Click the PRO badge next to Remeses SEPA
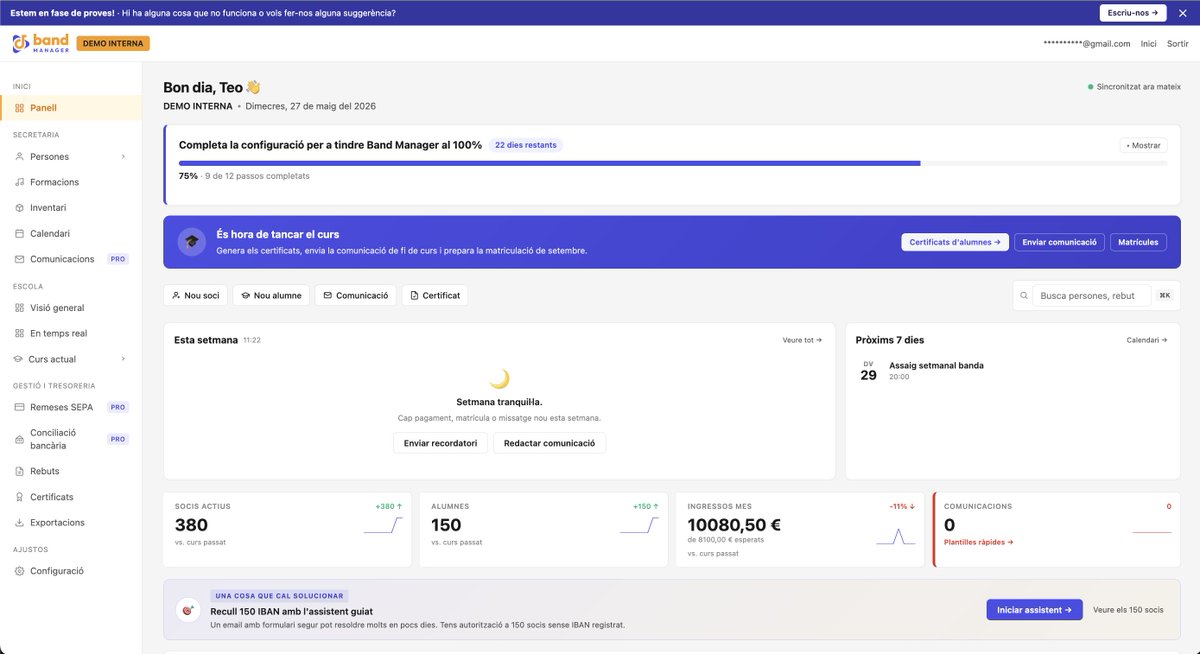1200x654 pixels. [118, 408]
